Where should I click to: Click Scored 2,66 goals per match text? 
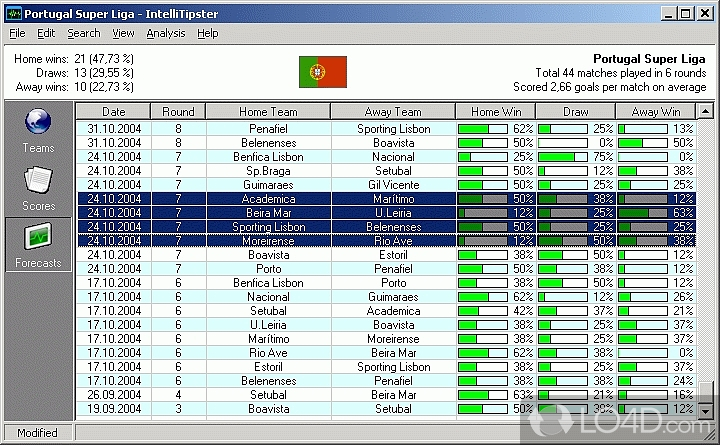tap(609, 87)
